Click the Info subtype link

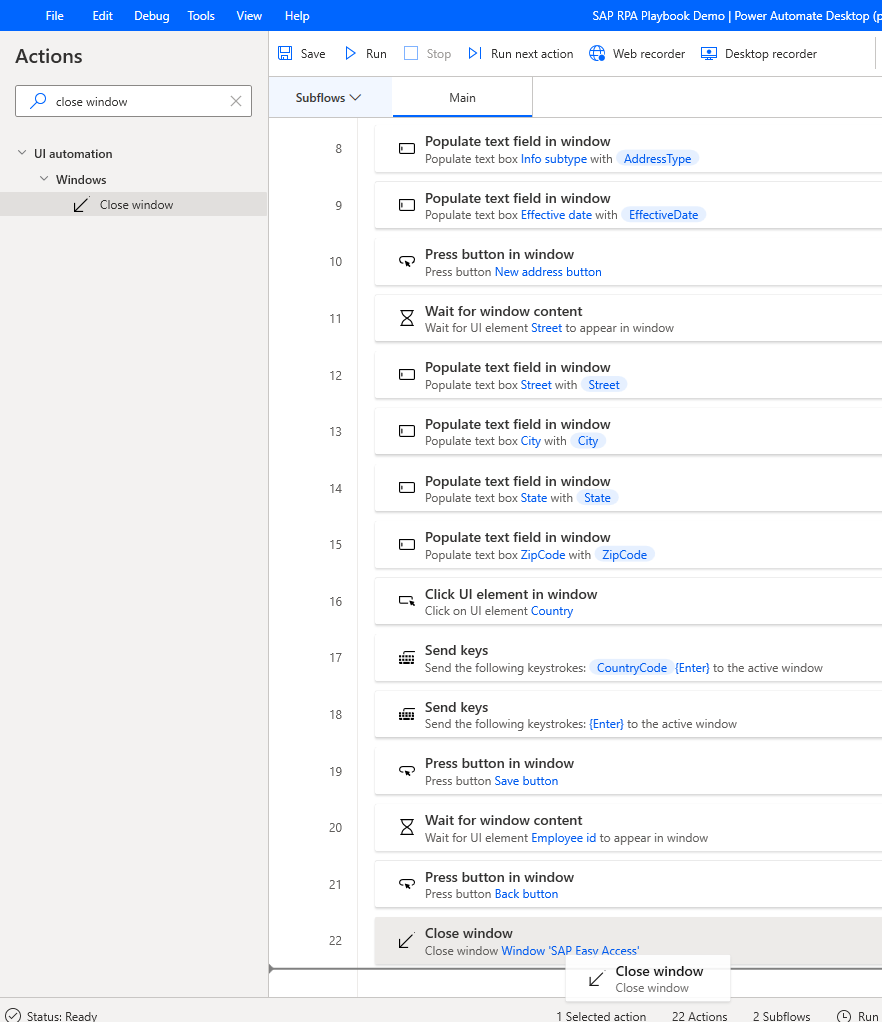553,158
